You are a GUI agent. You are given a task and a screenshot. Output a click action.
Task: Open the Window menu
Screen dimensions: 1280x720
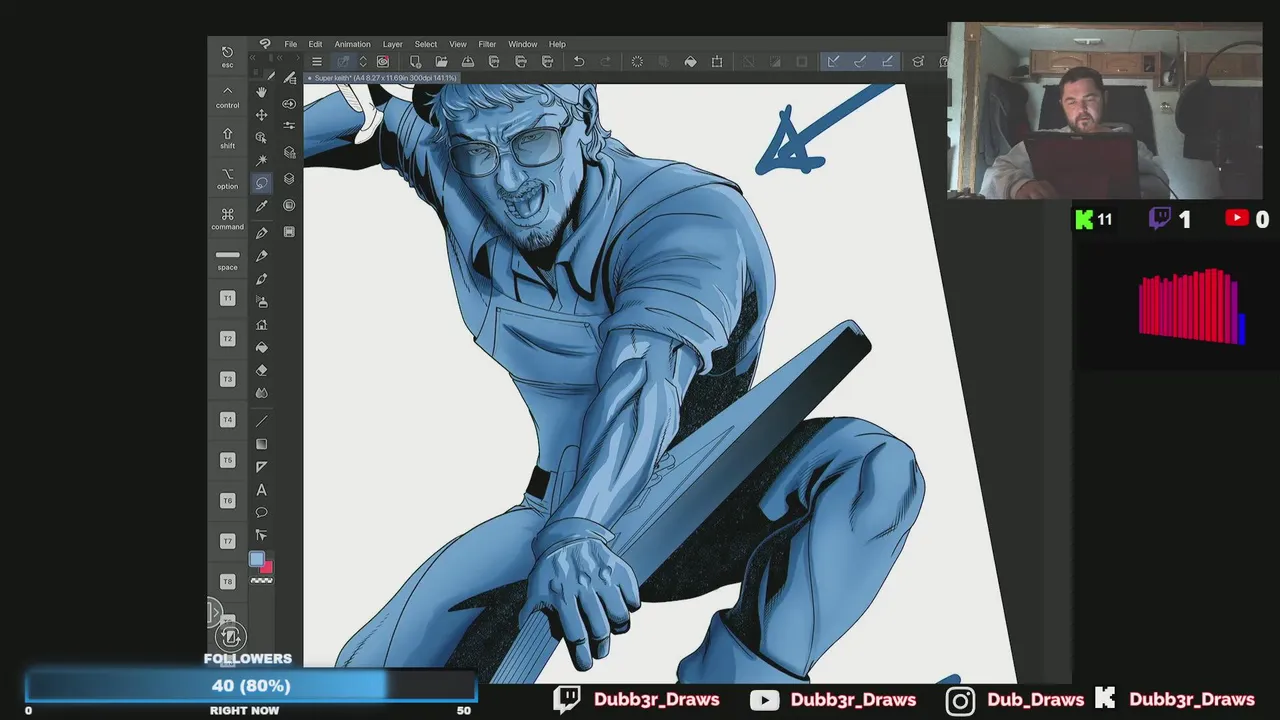tap(522, 44)
